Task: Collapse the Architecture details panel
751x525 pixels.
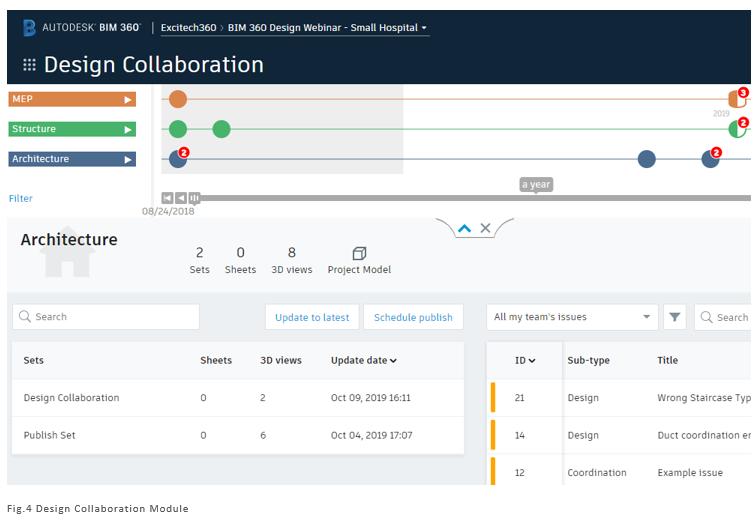Action: pyautogui.click(x=464, y=228)
